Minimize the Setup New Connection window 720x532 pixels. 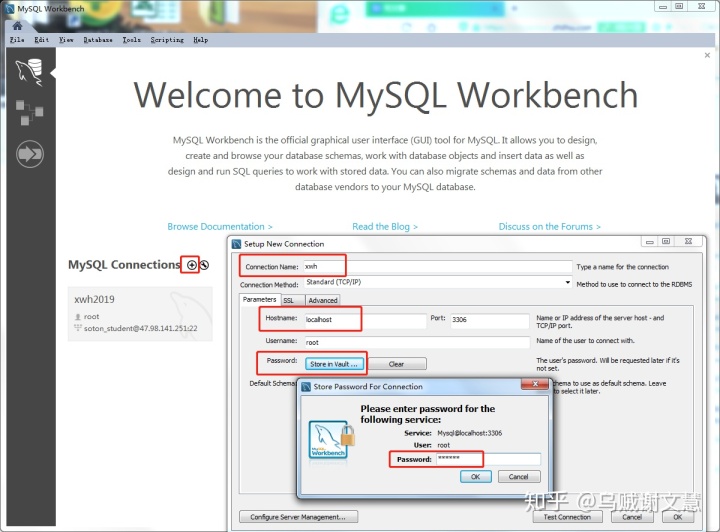[x=649, y=241]
